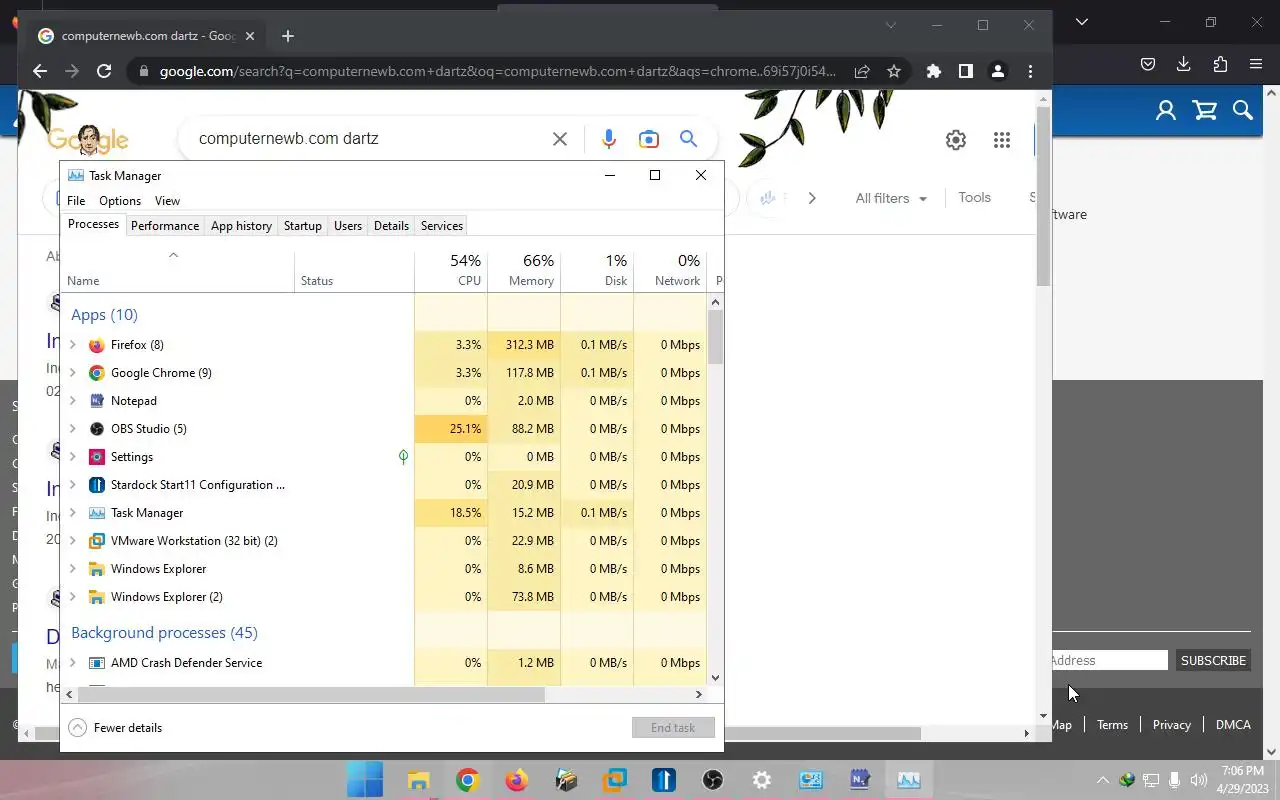Open volume control in system tray

1198,780
